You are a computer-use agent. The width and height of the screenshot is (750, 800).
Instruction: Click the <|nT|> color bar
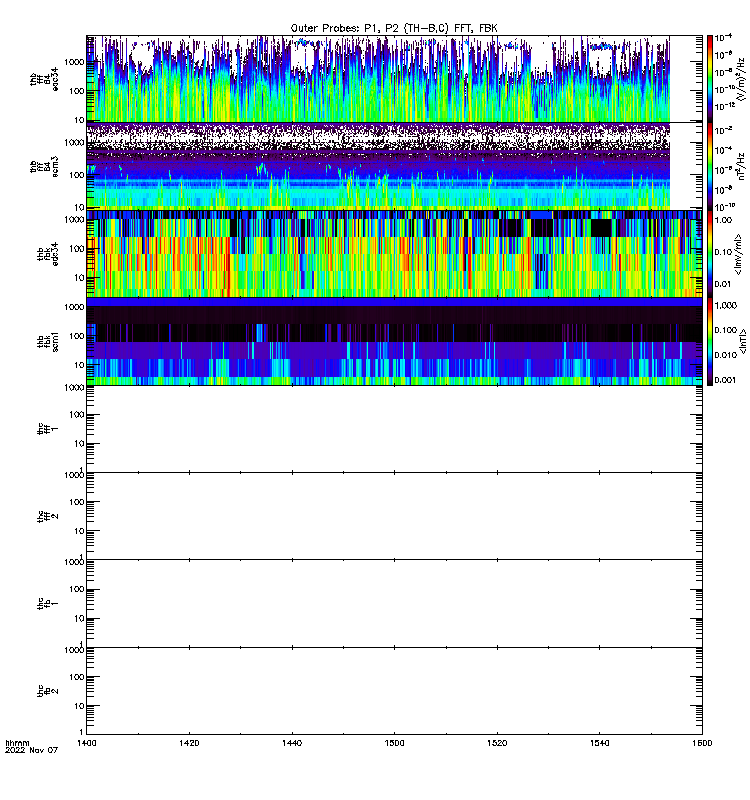click(x=710, y=341)
